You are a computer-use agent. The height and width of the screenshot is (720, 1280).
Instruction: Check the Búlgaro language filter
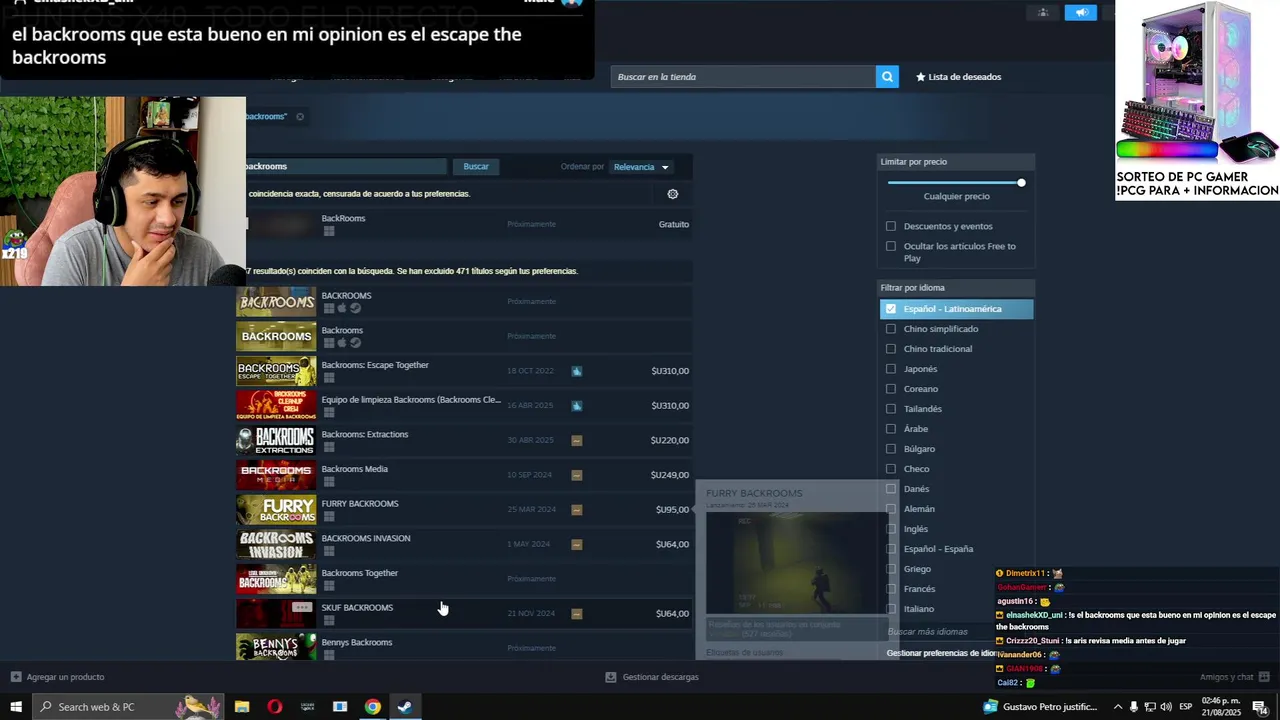(x=891, y=449)
